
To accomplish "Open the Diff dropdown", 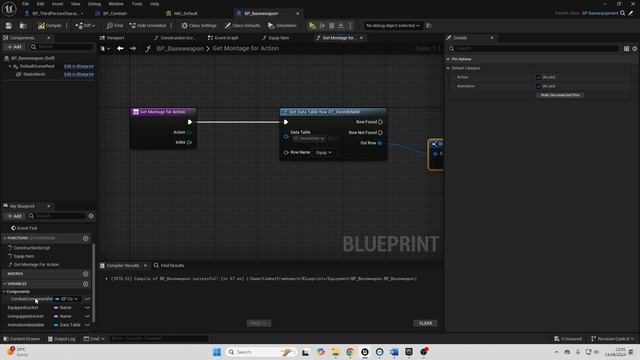I will click(85, 26).
